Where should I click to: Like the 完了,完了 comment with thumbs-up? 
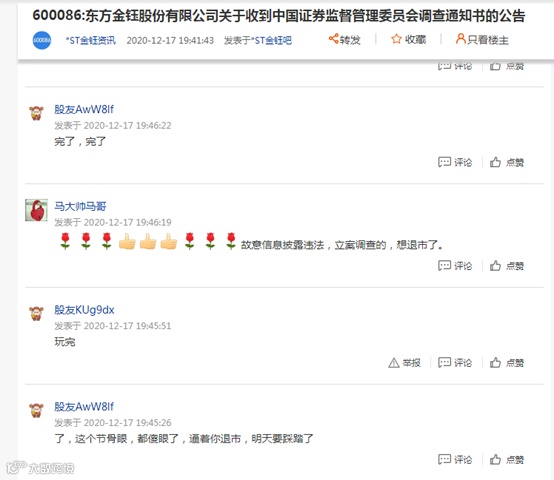click(495, 162)
